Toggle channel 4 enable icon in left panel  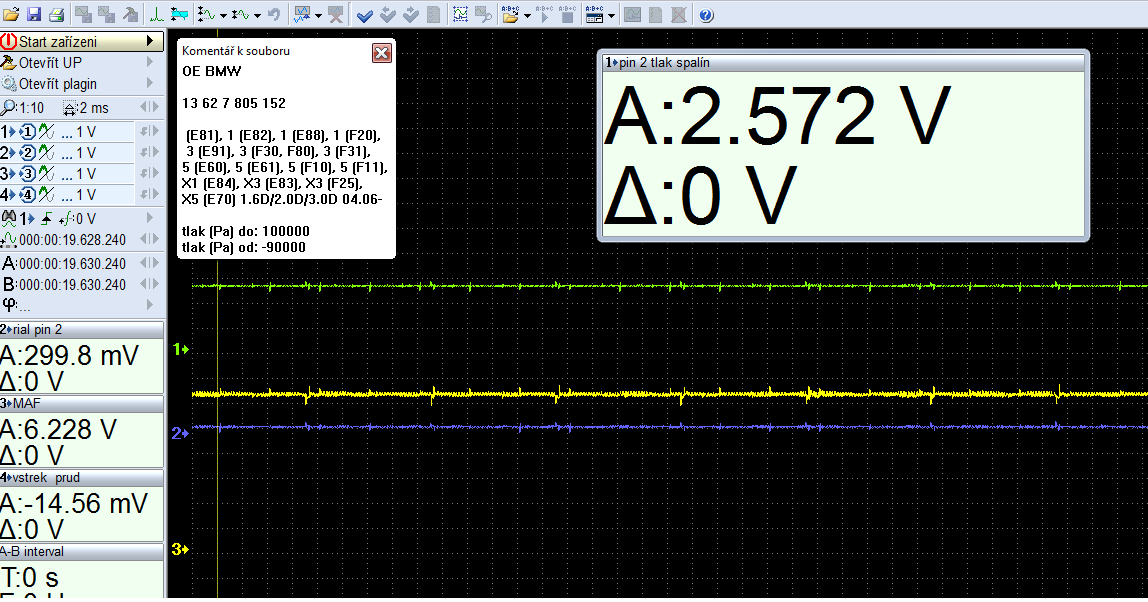point(27,195)
